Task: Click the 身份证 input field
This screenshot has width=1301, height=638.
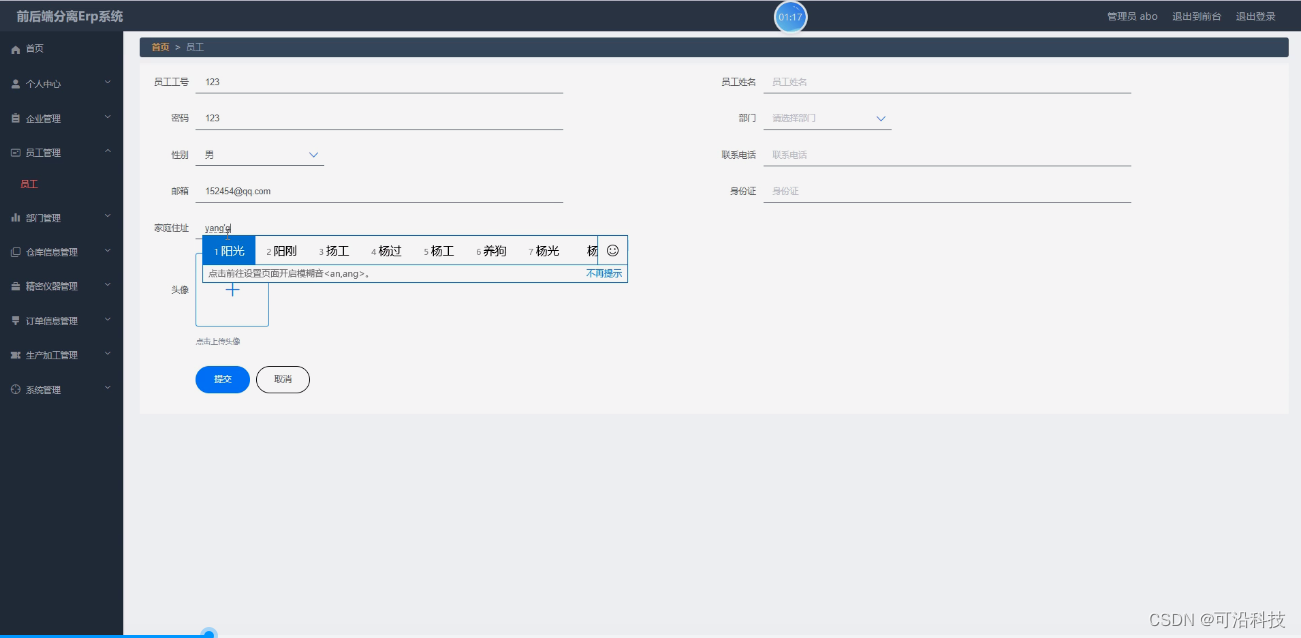Action: 947,191
